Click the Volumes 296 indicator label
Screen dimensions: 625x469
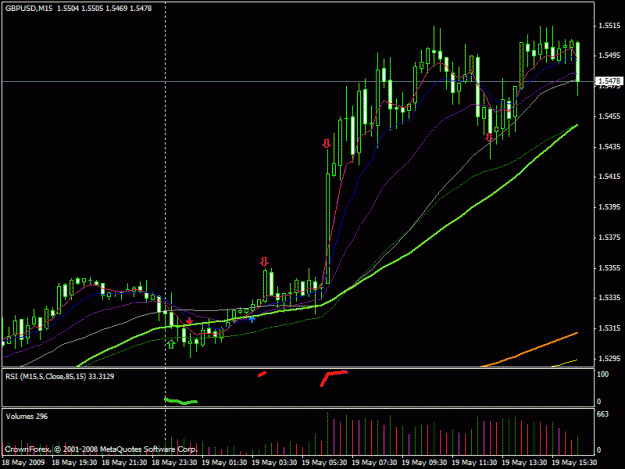coord(27,416)
